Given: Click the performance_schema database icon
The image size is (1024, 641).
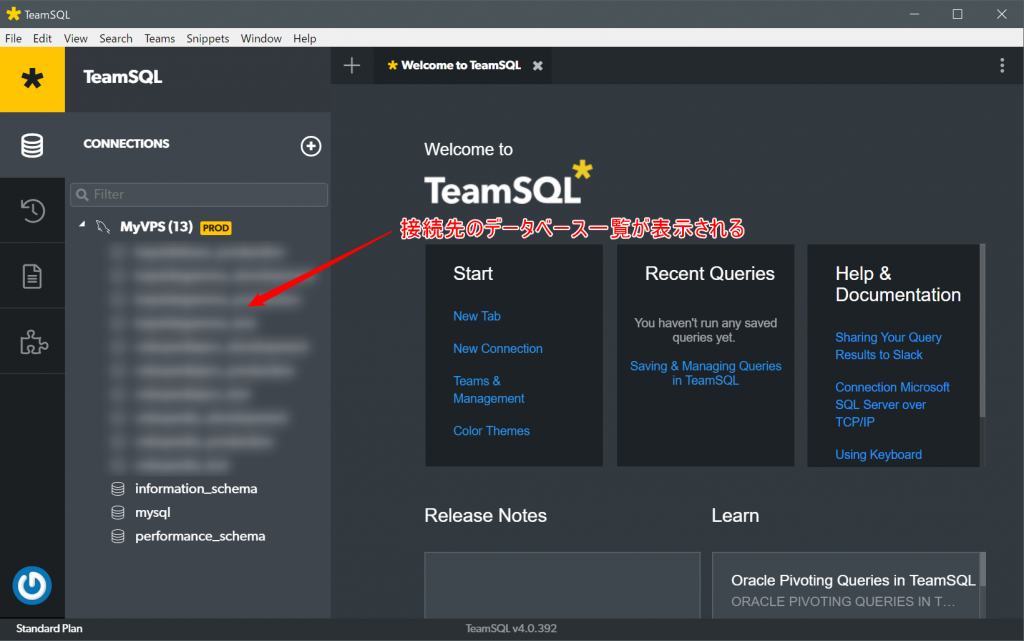Looking at the screenshot, I should [118, 537].
